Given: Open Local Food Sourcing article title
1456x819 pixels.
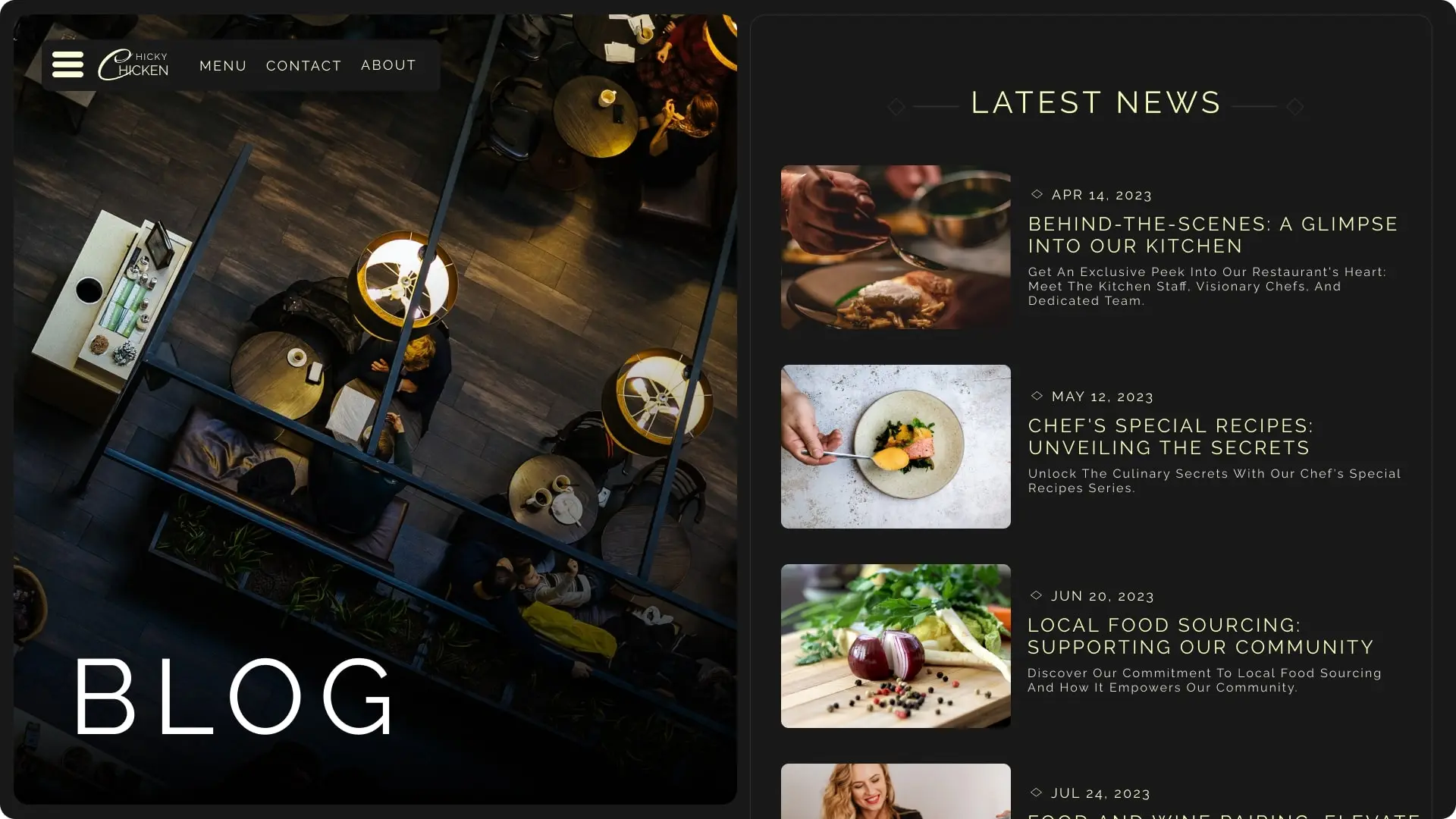Looking at the screenshot, I should (1200, 636).
